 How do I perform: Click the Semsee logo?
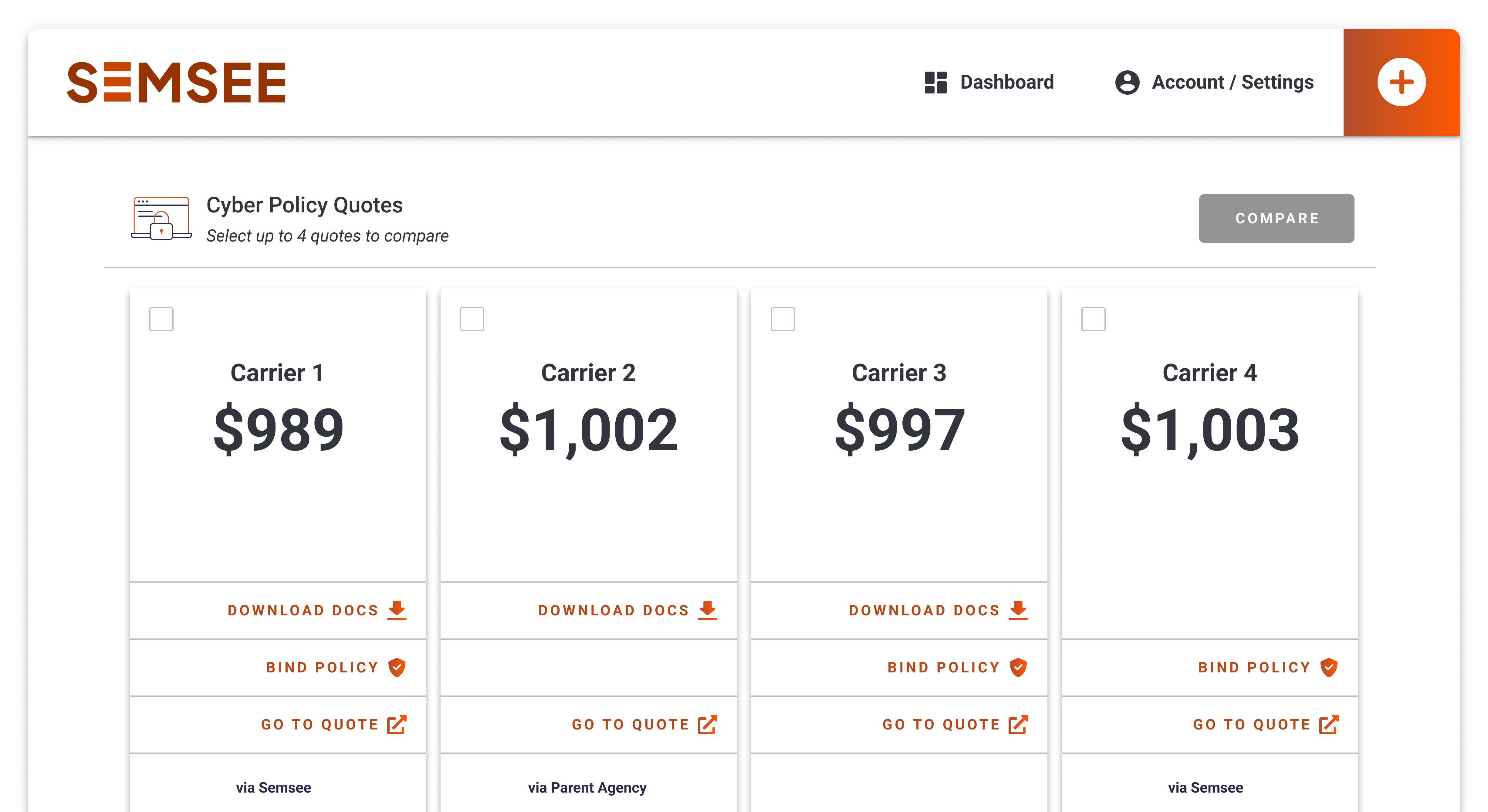point(177,83)
